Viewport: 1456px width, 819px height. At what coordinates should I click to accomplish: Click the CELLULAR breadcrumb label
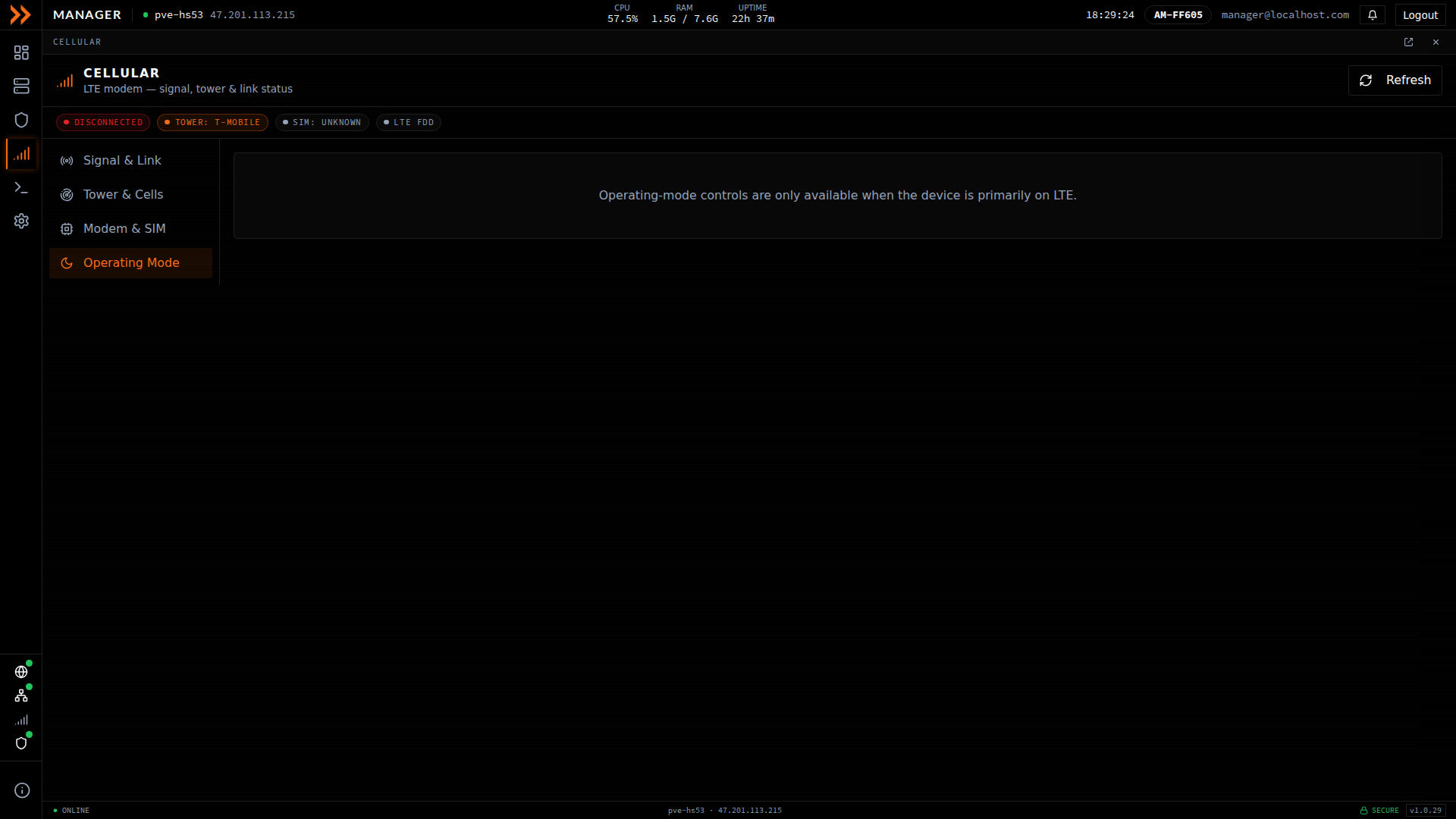point(77,42)
